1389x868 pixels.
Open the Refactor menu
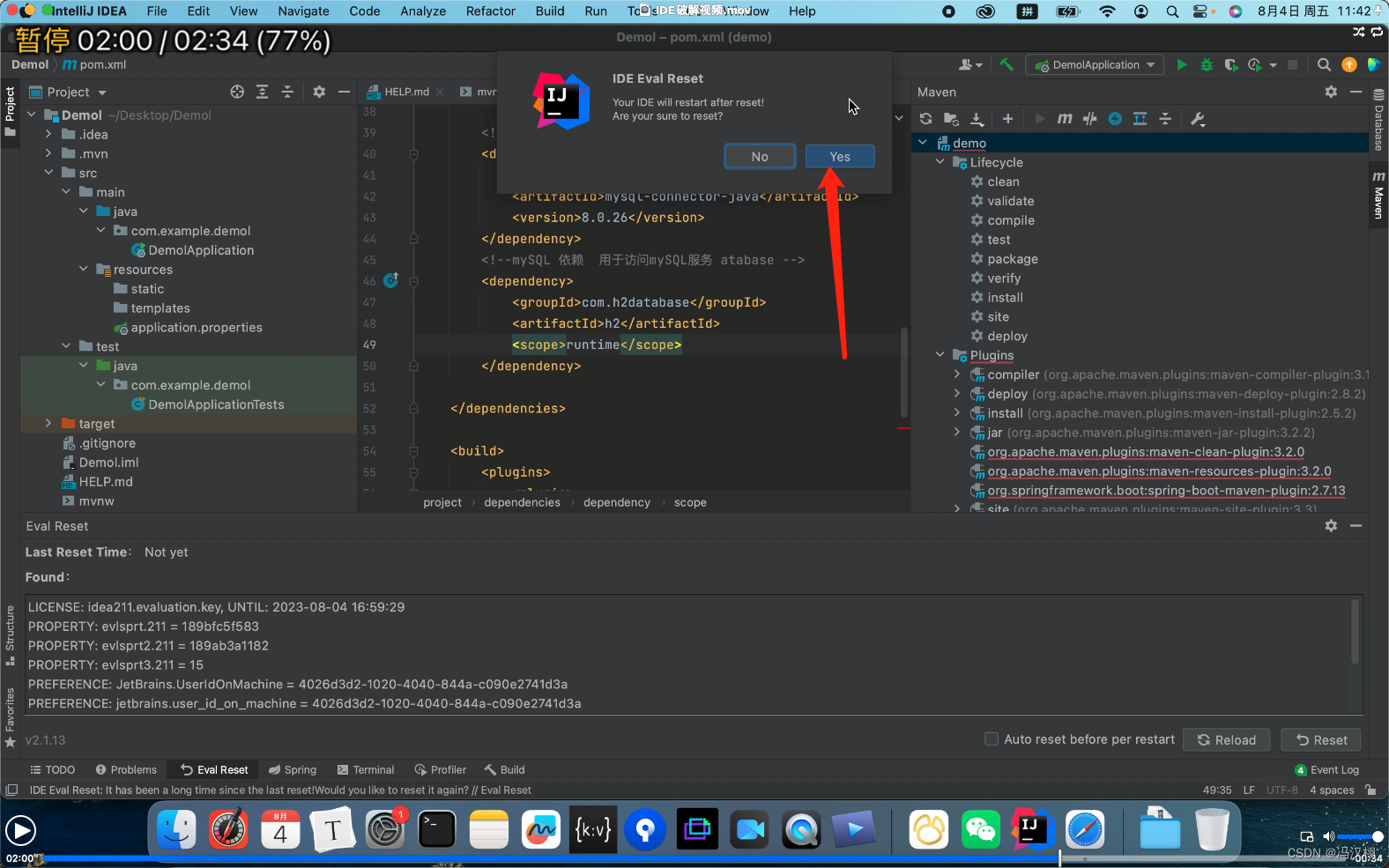click(491, 11)
